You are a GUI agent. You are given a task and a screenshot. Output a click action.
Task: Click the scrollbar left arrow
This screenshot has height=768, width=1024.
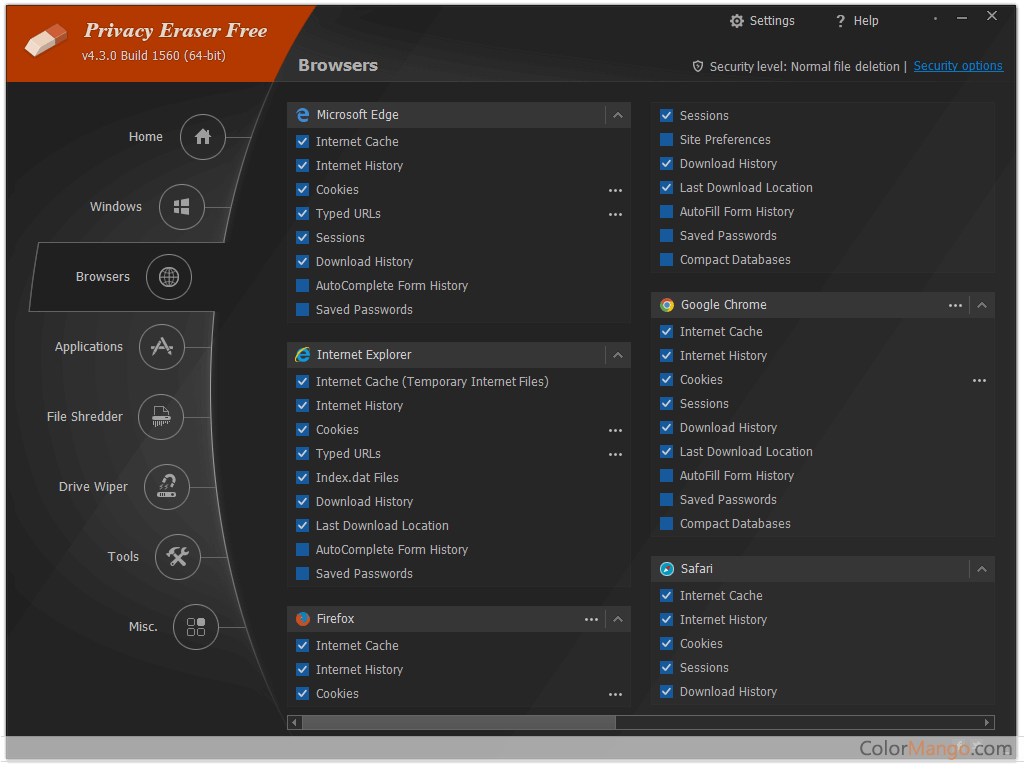tap(295, 722)
